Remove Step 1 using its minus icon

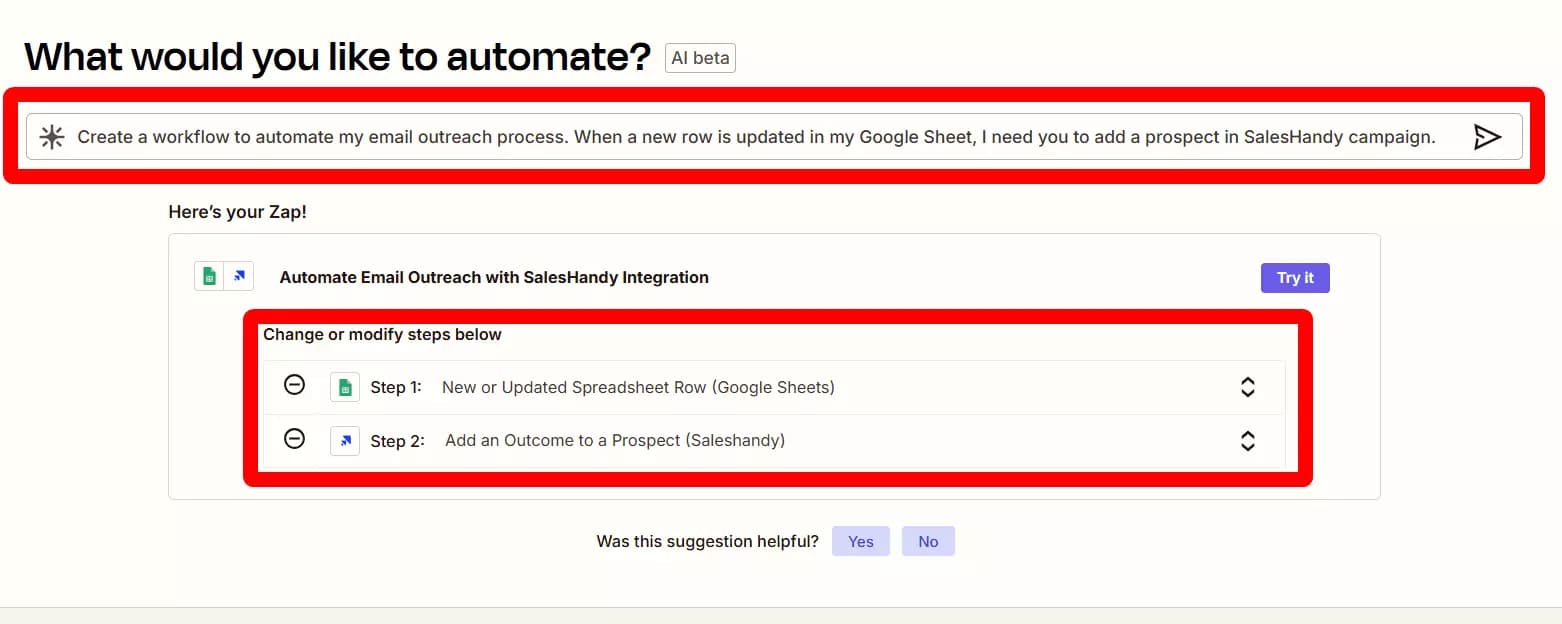click(x=294, y=385)
